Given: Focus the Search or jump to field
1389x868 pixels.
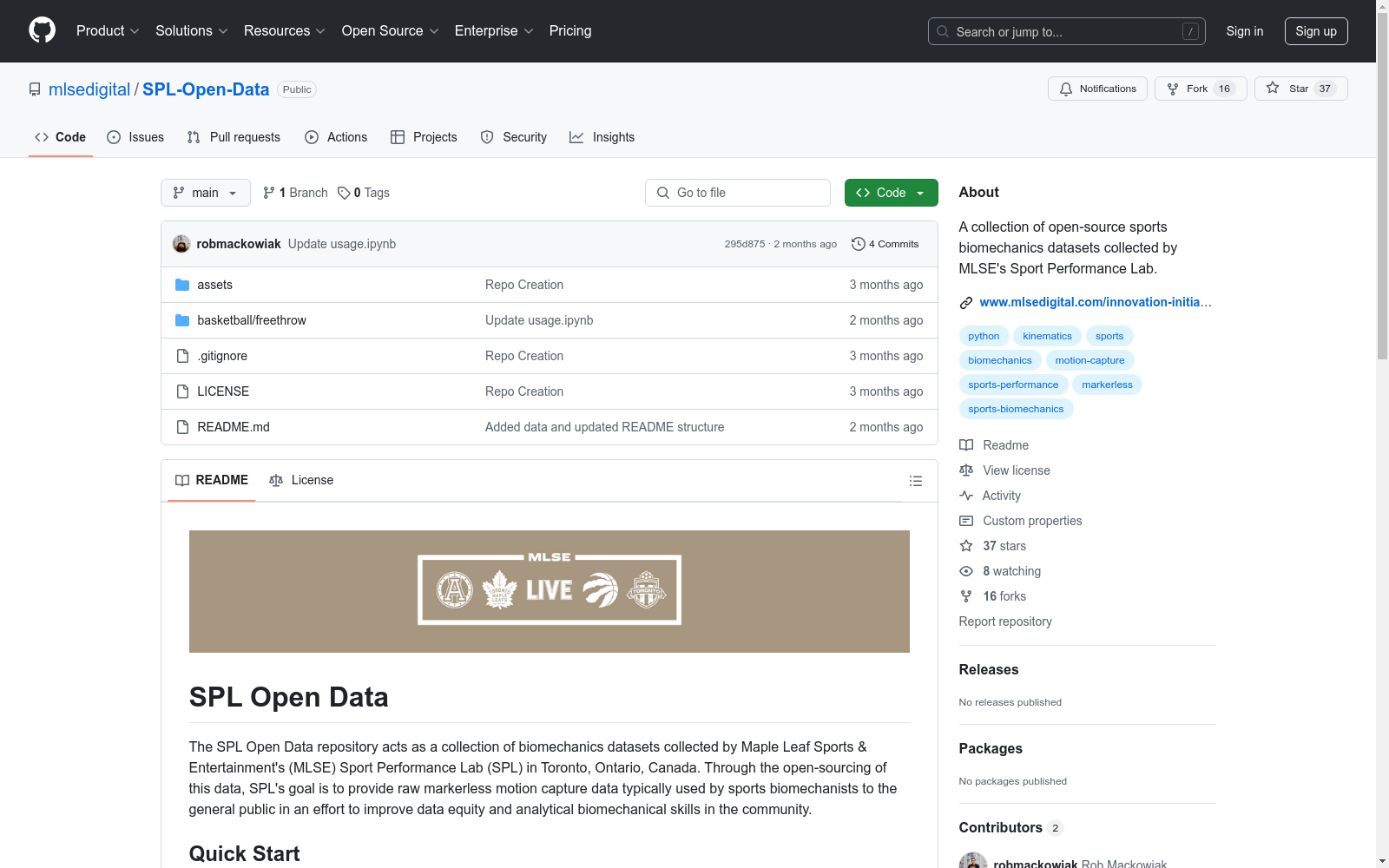Looking at the screenshot, I should pos(1067,31).
